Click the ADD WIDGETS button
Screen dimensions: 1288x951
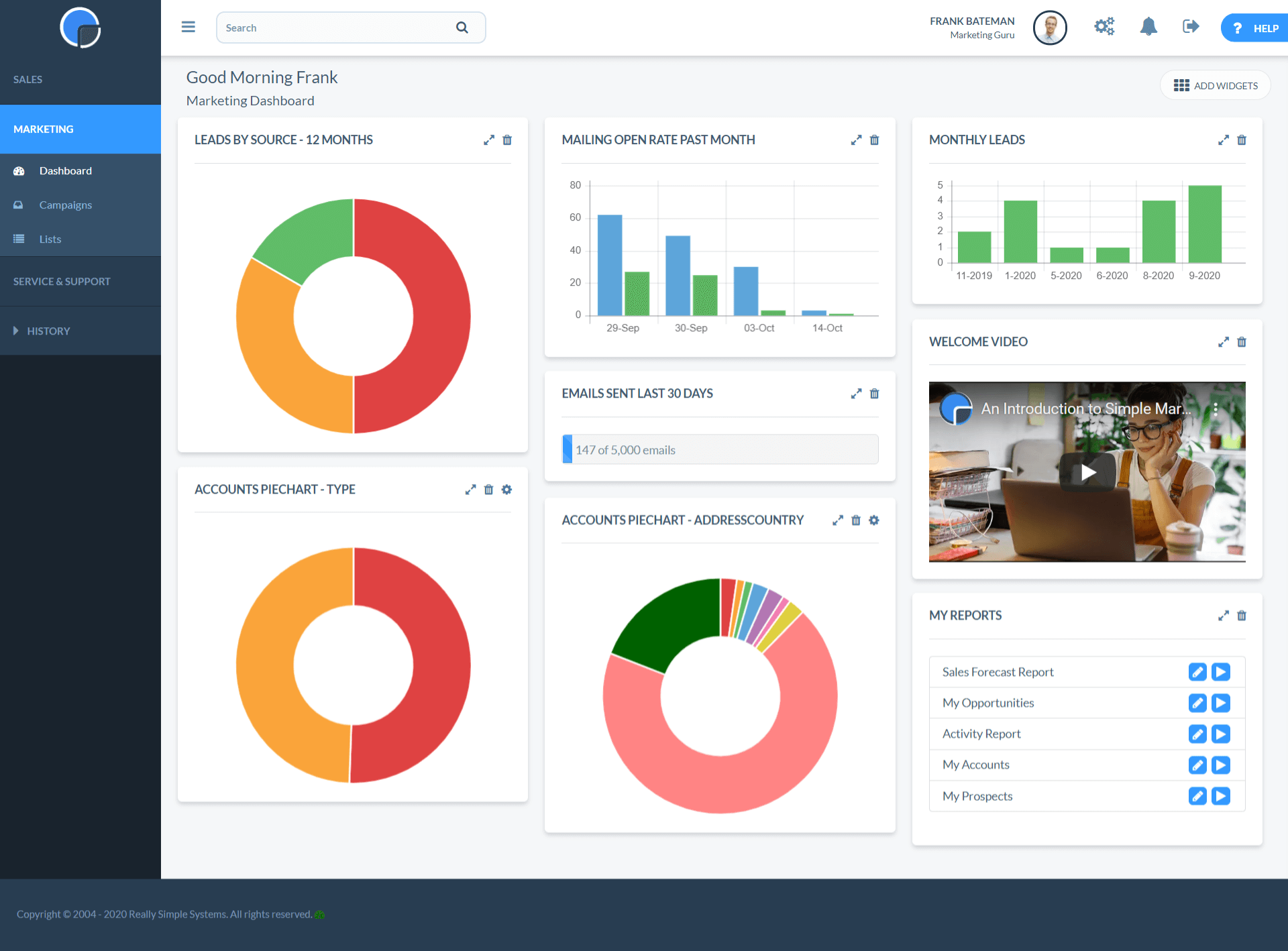point(1216,84)
